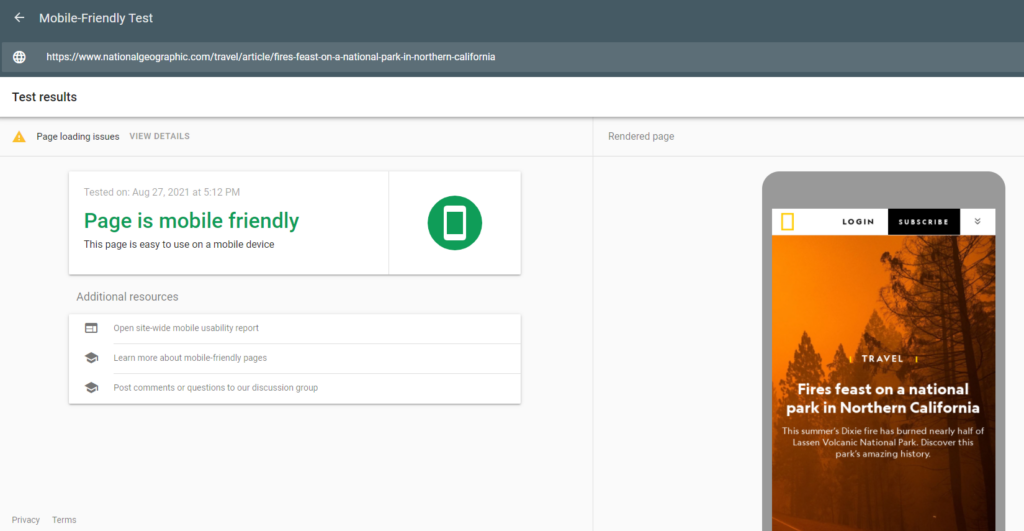This screenshot has height=531, width=1024.
Task: Open site-wide mobile usability report link
Action: pyautogui.click(x=186, y=328)
